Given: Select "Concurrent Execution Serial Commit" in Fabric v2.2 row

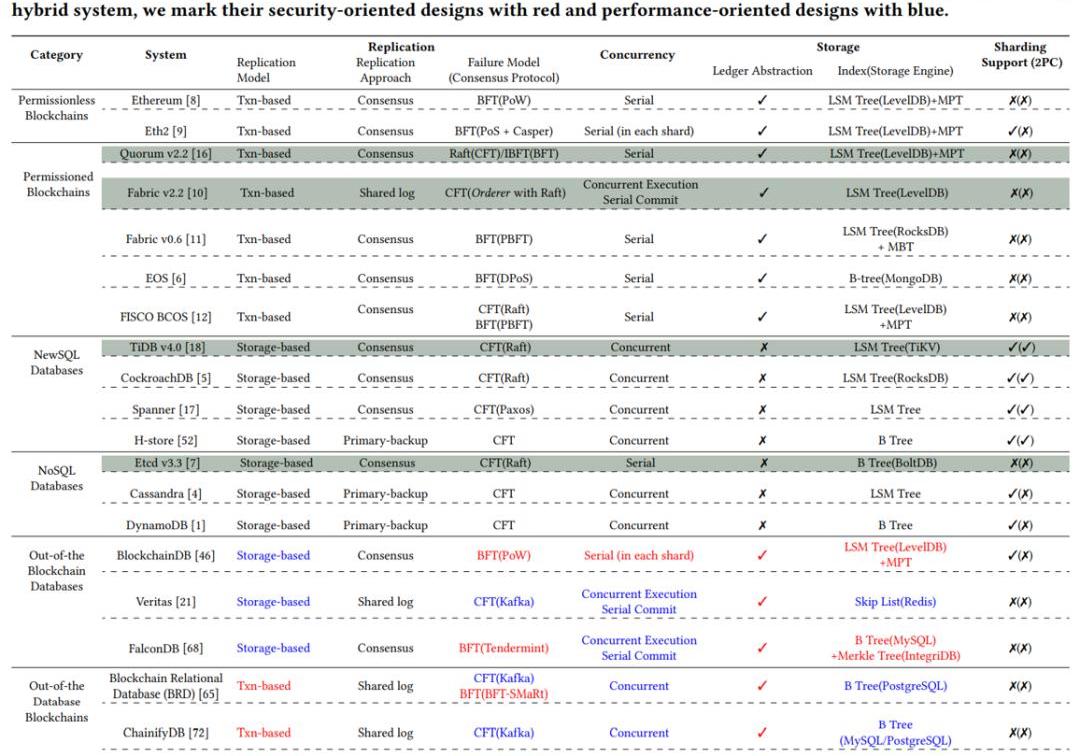Looking at the screenshot, I should pyautogui.click(x=640, y=192).
